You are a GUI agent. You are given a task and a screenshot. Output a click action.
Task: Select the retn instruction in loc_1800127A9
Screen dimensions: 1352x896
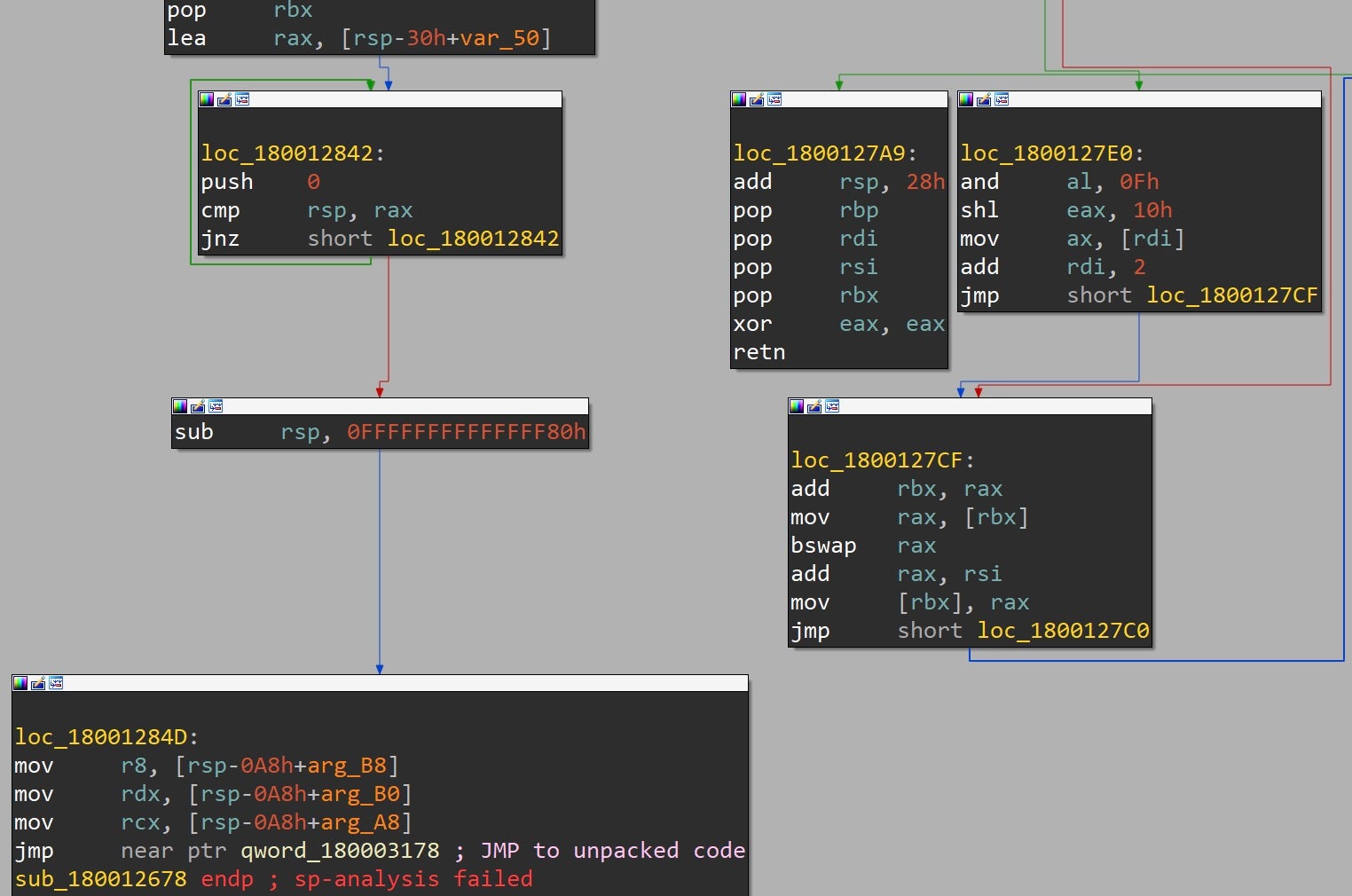click(x=759, y=352)
